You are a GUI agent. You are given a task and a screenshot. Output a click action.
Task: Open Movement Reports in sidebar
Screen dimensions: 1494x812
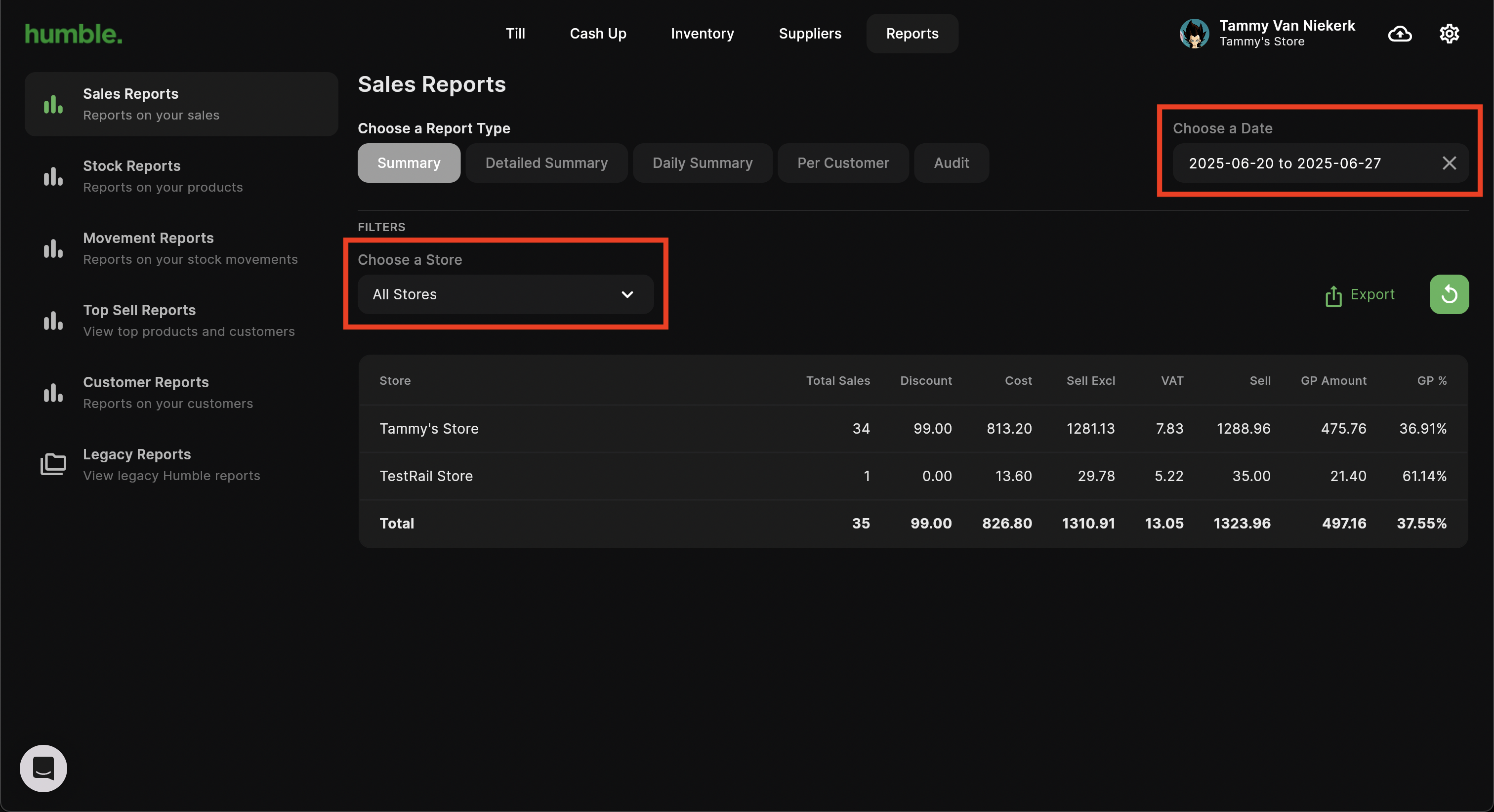point(181,248)
